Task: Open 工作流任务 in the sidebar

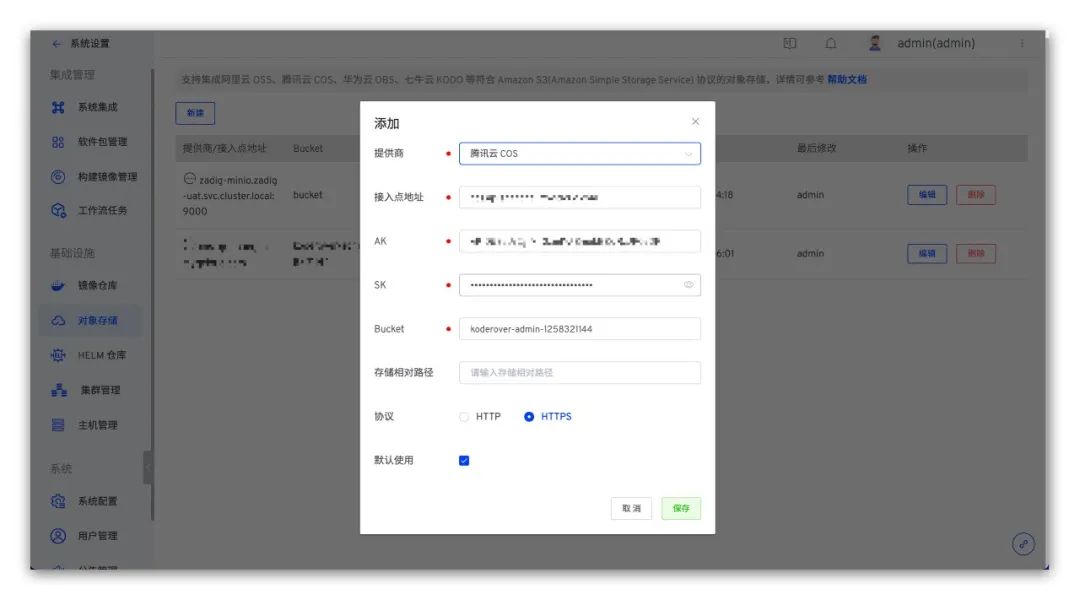Action: click(102, 211)
